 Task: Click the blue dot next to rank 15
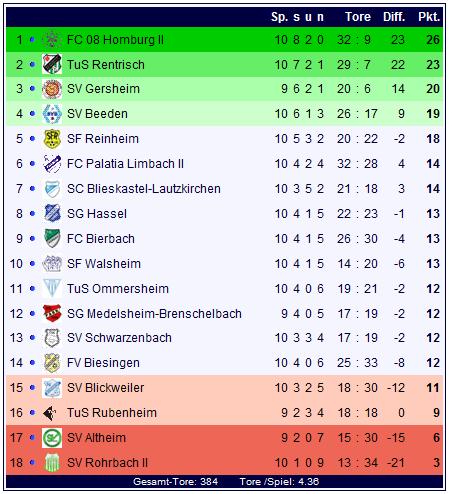32,388
